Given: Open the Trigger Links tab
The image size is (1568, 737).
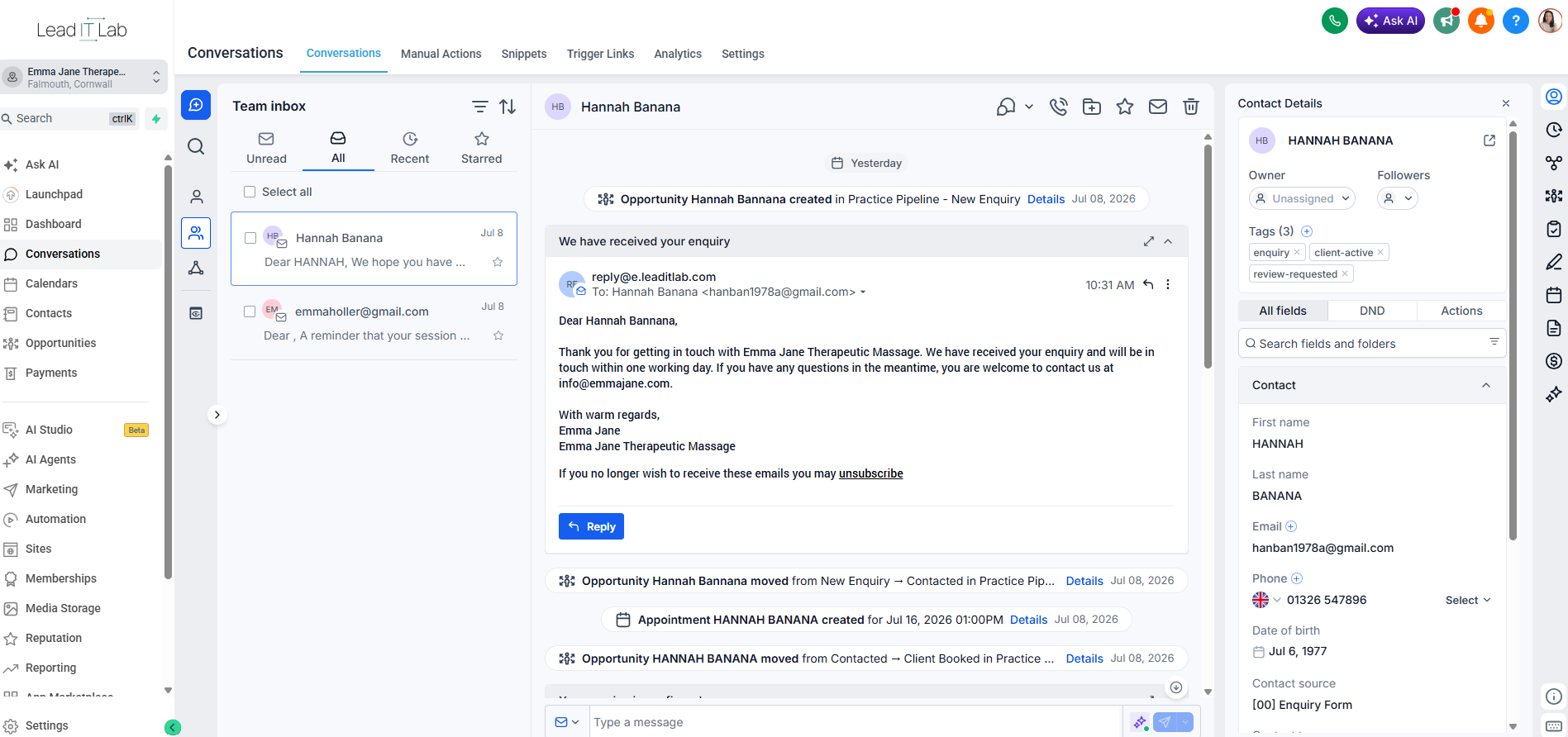Looking at the screenshot, I should [x=600, y=54].
